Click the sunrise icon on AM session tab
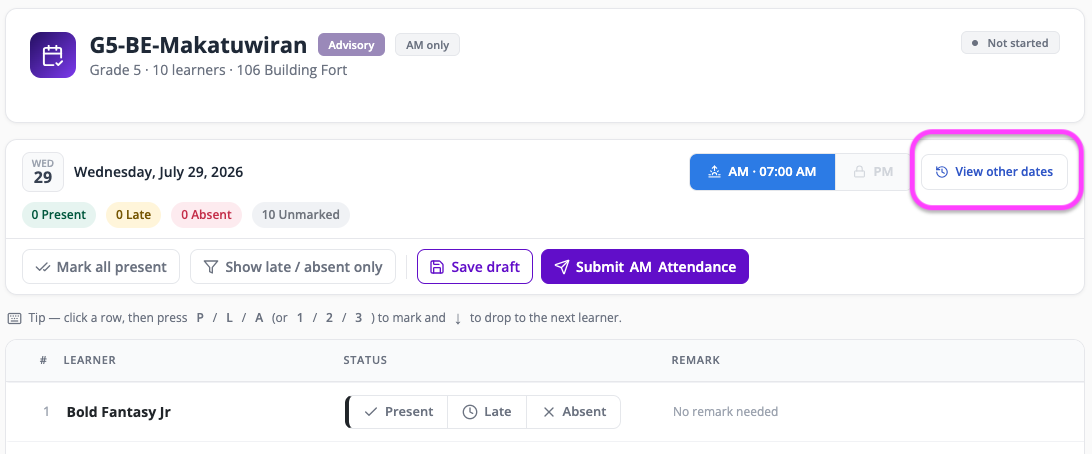The width and height of the screenshot is (1092, 454). (x=714, y=172)
